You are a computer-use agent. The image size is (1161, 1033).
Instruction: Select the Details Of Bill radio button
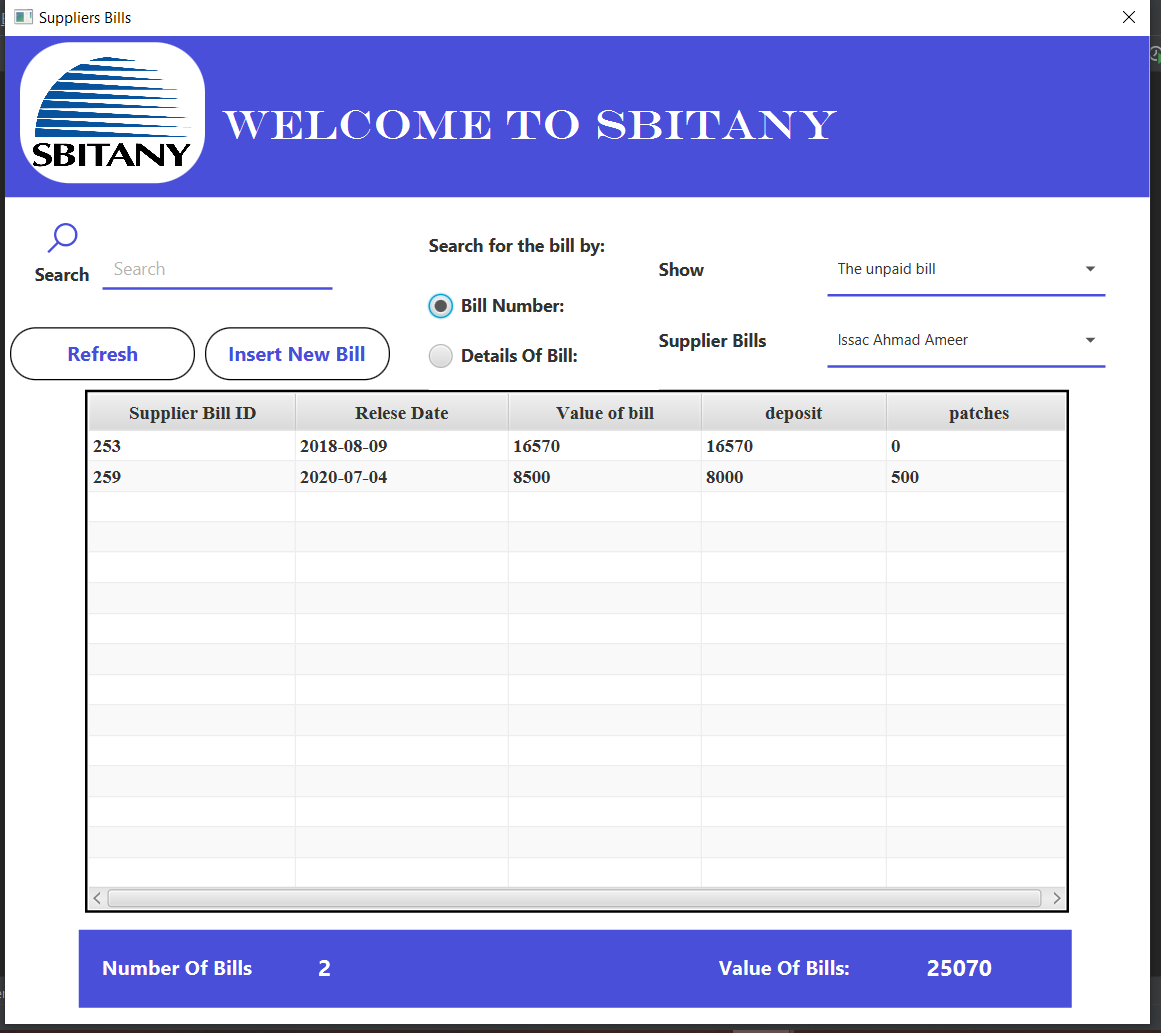coord(441,356)
